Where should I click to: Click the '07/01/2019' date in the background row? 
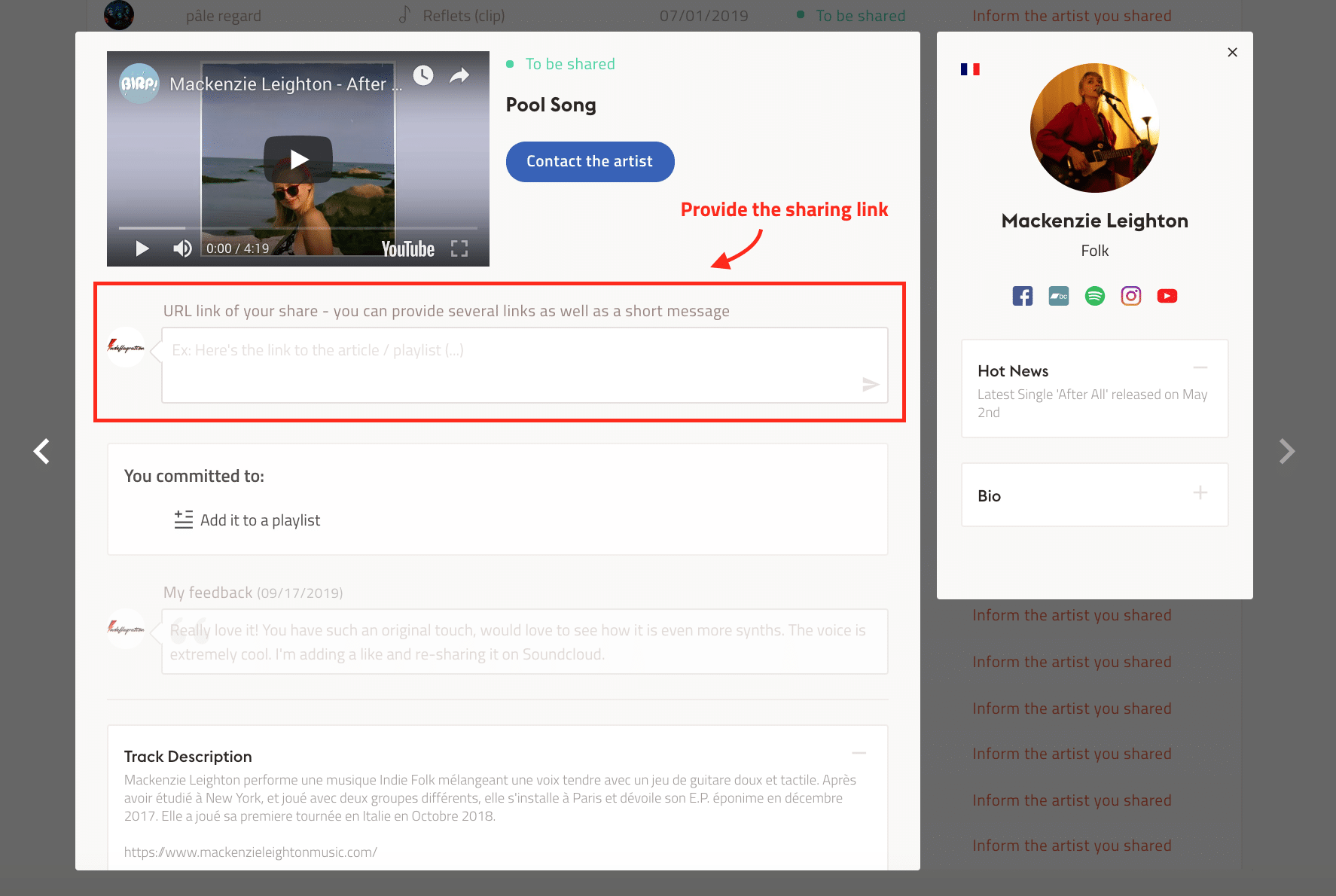coord(704,16)
